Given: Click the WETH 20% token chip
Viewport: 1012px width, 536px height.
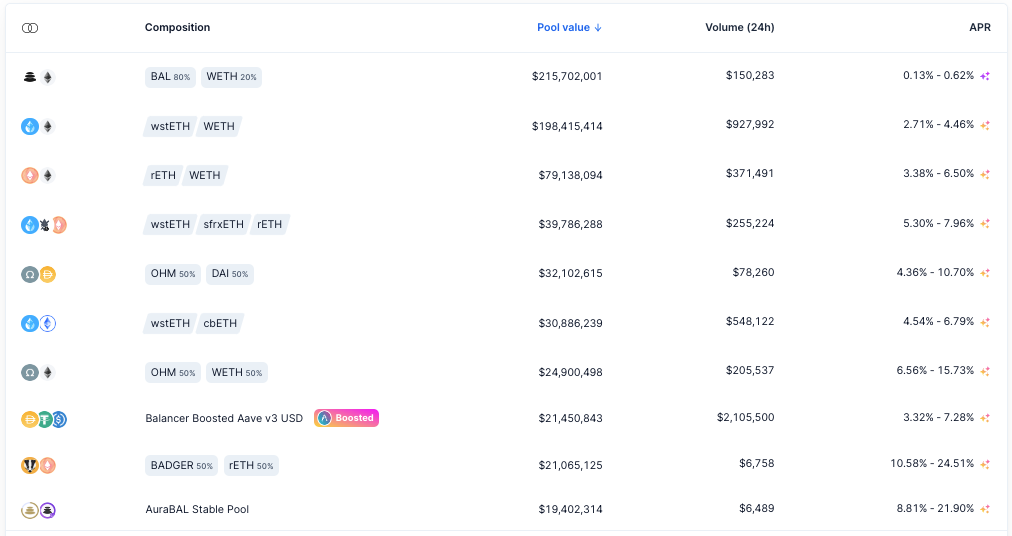Looking at the screenshot, I should point(231,77).
